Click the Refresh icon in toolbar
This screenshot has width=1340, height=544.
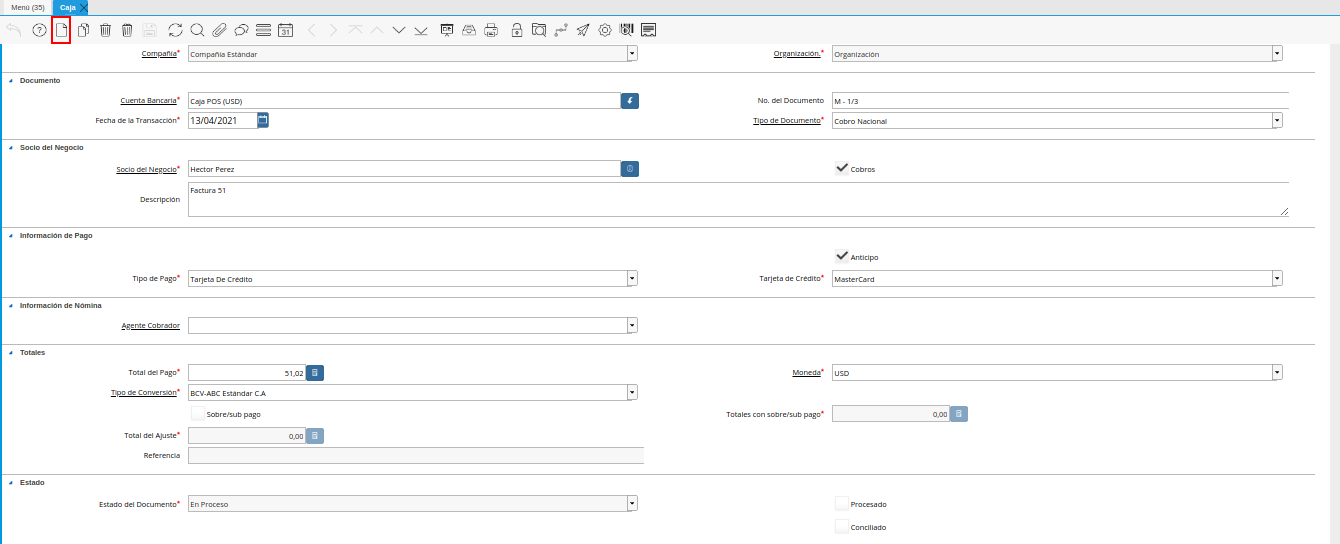176,30
